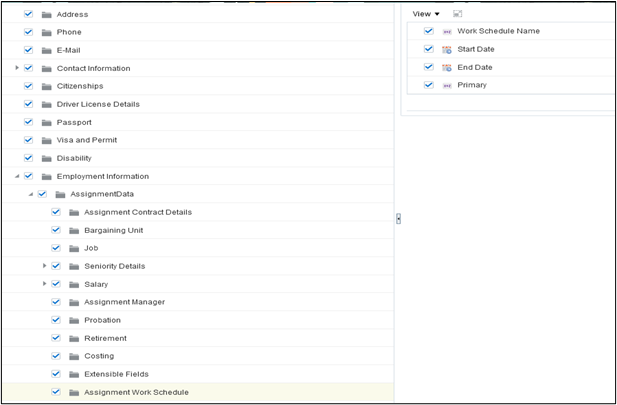This screenshot has height=405, width=617.
Task: Click the Work Schedule Name text-type icon
Action: click(447, 32)
